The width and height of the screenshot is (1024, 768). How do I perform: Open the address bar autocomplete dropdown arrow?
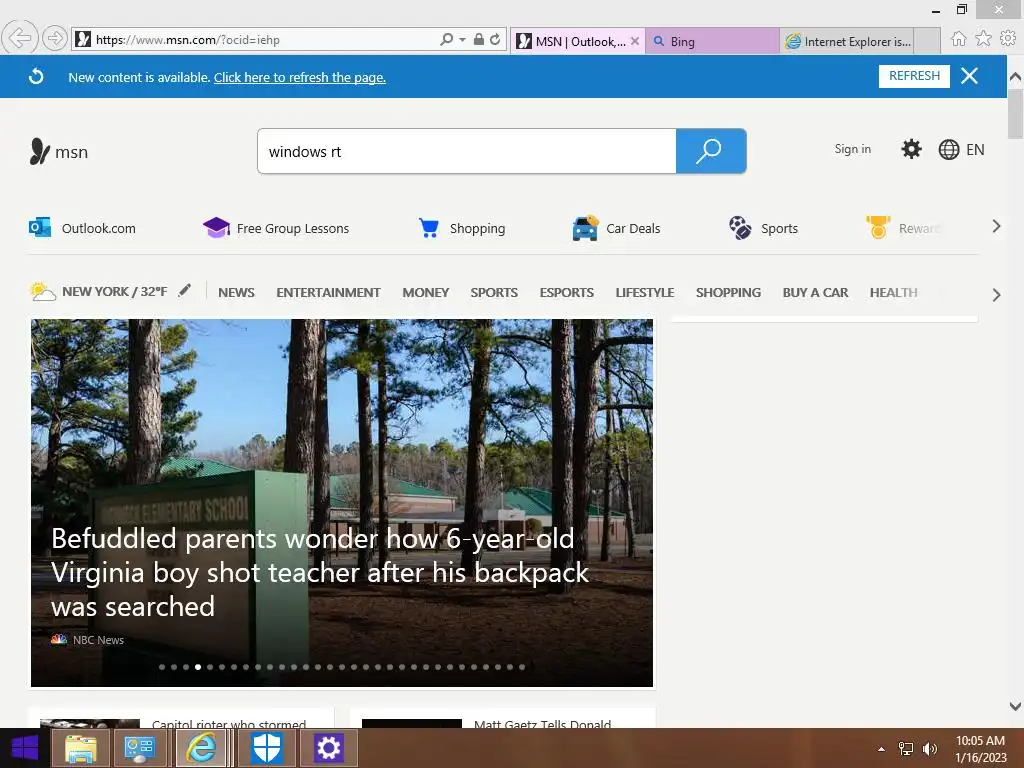462,40
